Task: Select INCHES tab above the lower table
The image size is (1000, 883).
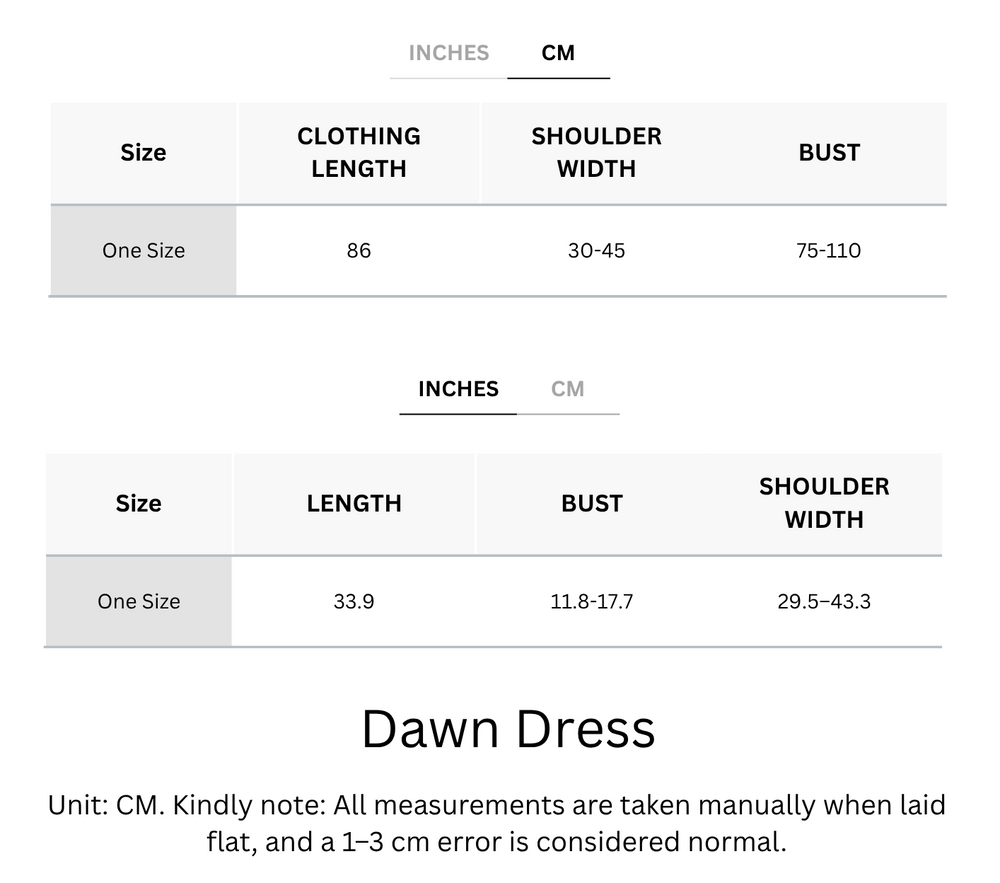Action: click(x=457, y=389)
